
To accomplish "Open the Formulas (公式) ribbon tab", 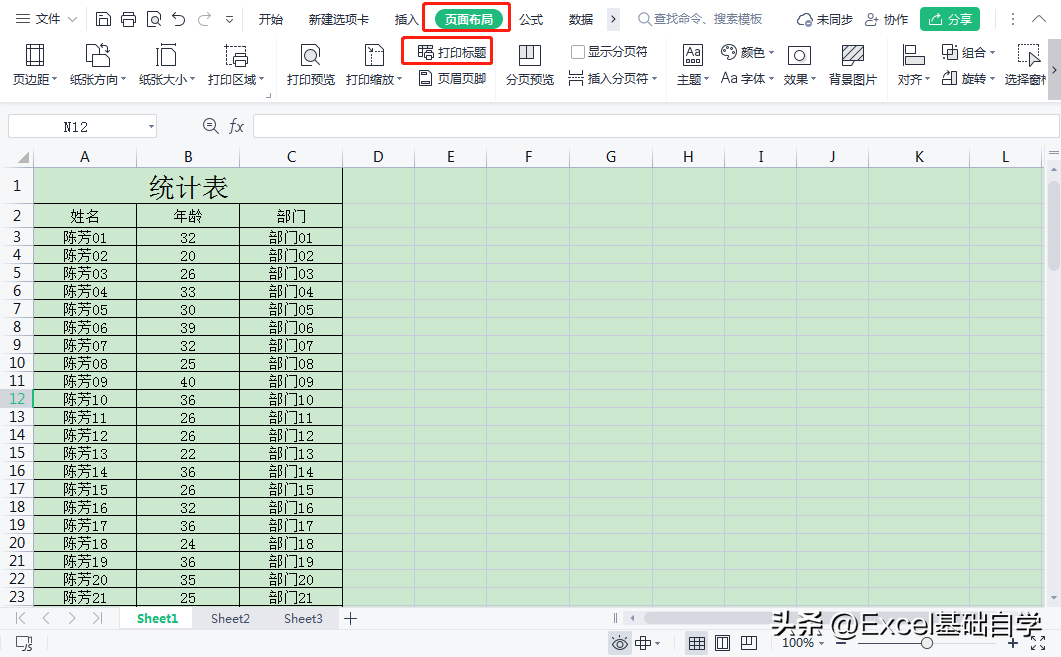I will [x=531, y=19].
